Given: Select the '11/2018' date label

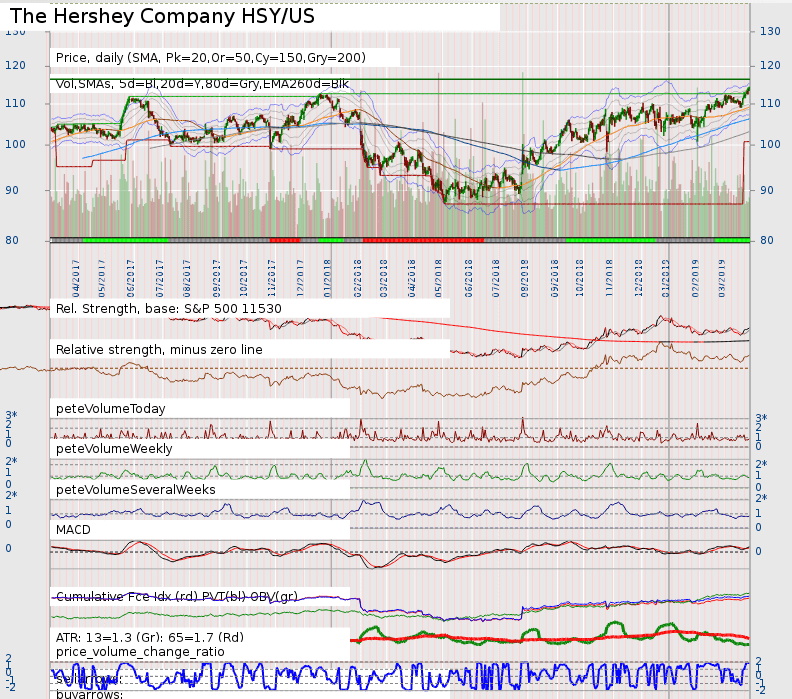Looking at the screenshot, I should point(609,278).
